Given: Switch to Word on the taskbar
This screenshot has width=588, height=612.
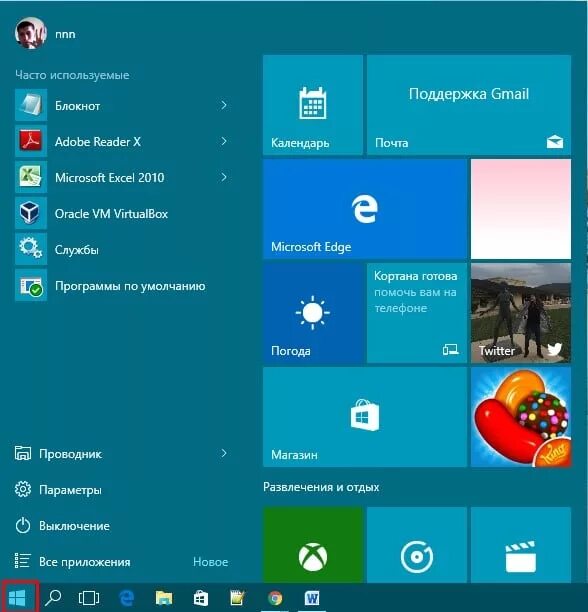Looking at the screenshot, I should point(312,598).
